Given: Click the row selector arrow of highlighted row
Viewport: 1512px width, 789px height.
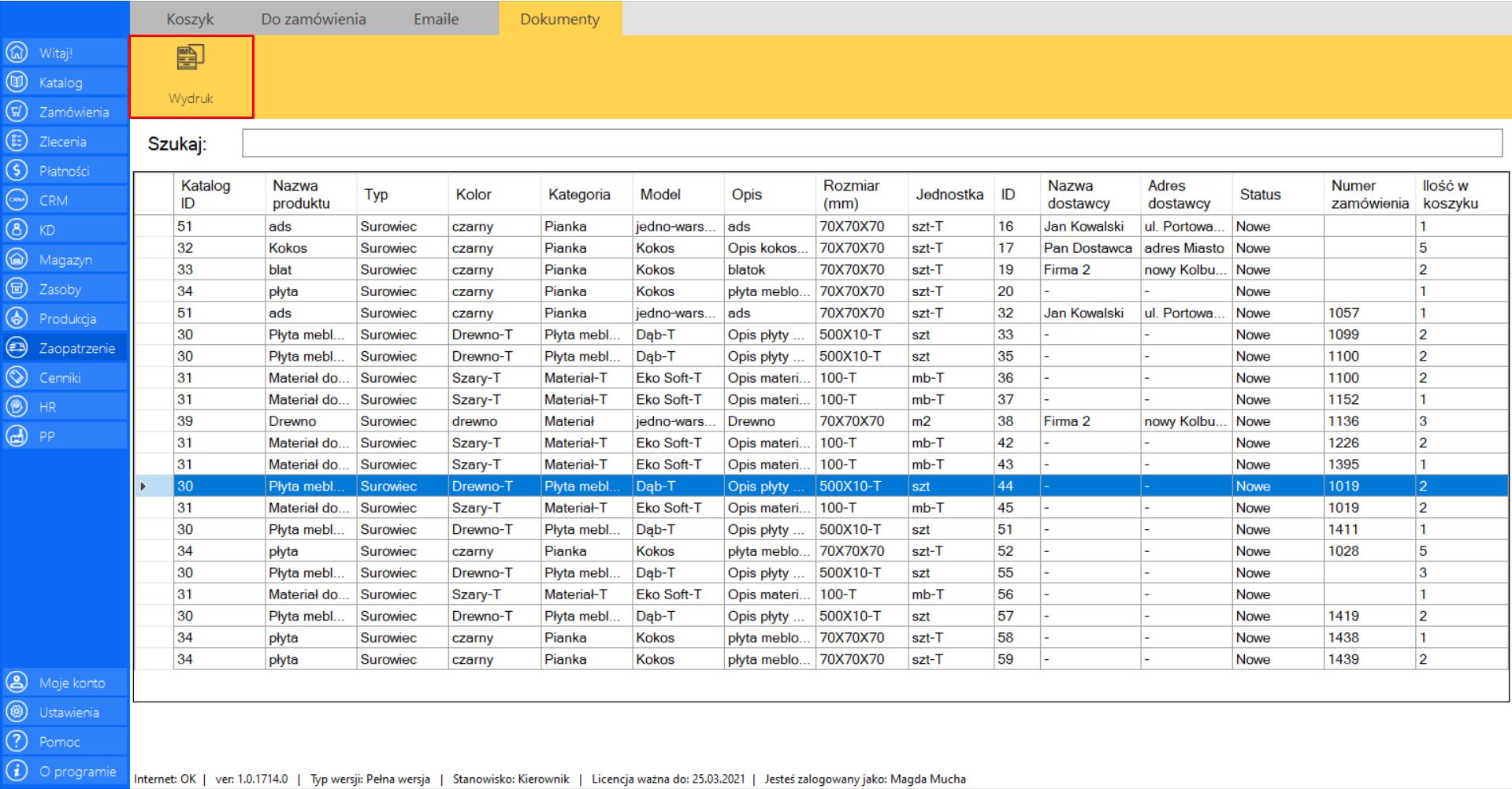Looking at the screenshot, I should click(x=143, y=487).
